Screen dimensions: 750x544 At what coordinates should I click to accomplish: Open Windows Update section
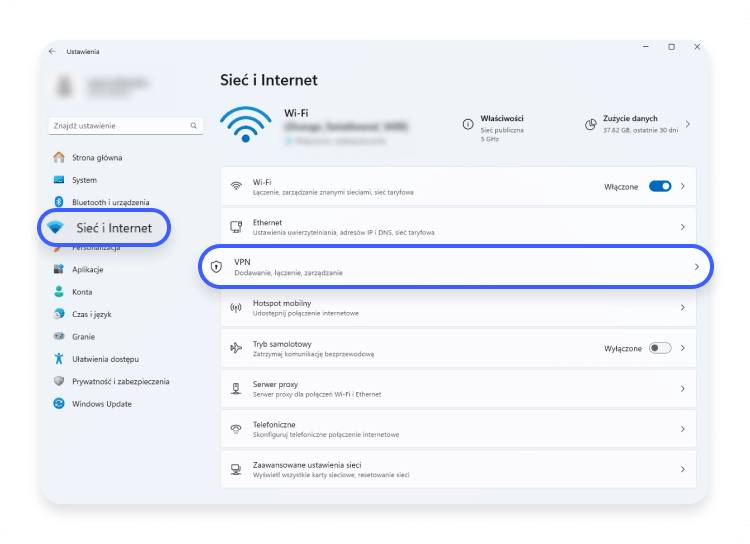click(93, 404)
